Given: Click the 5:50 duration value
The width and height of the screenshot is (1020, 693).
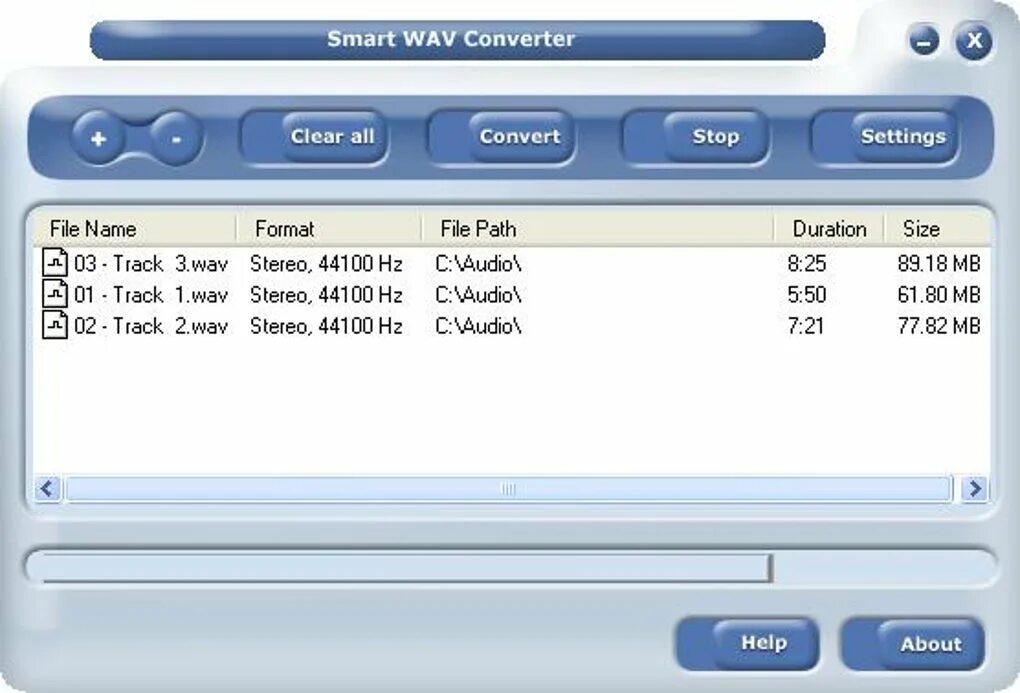Looking at the screenshot, I should [807, 295].
